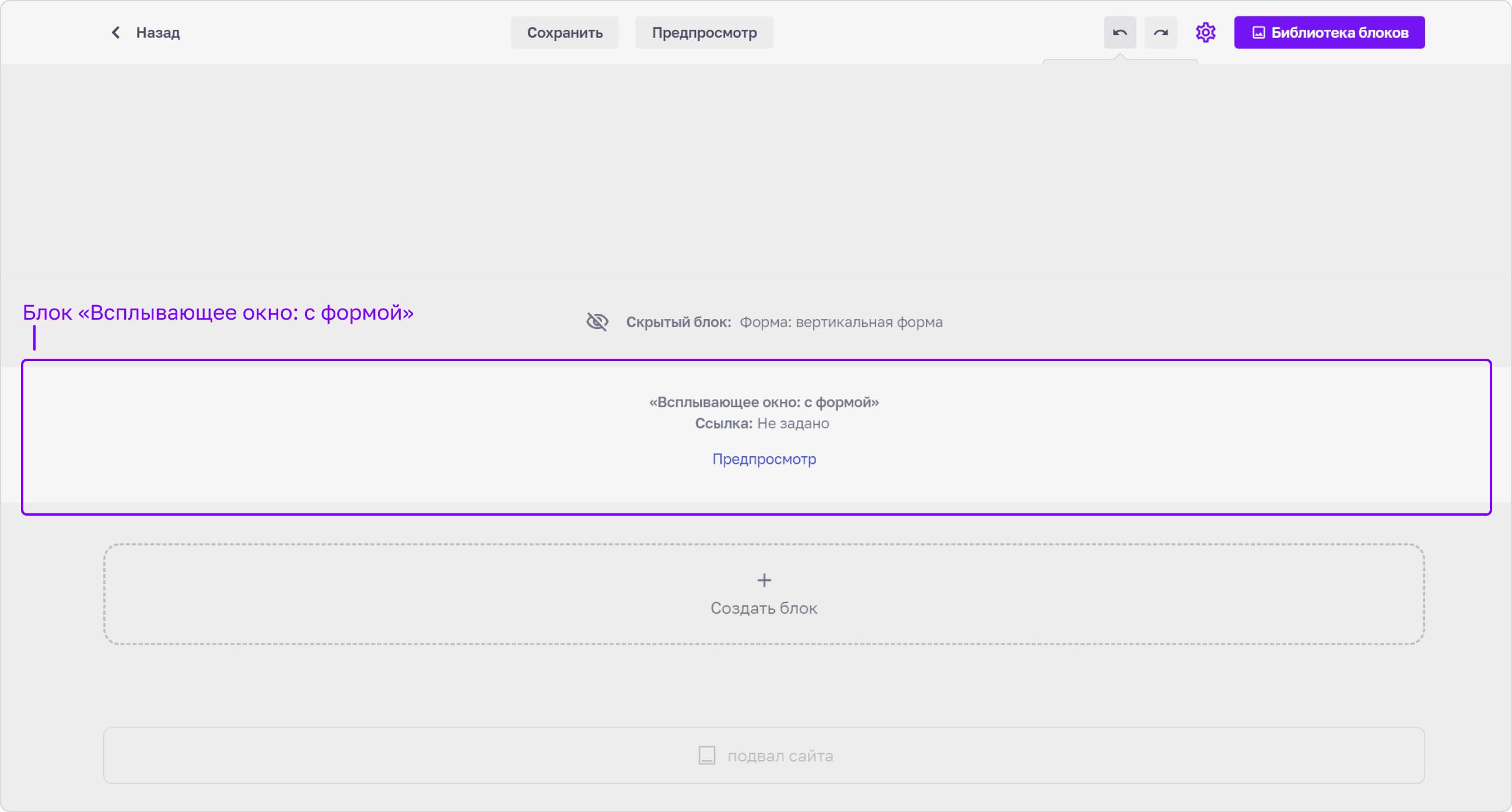
Task: Click the back chevron arrow icon
Action: tap(116, 32)
